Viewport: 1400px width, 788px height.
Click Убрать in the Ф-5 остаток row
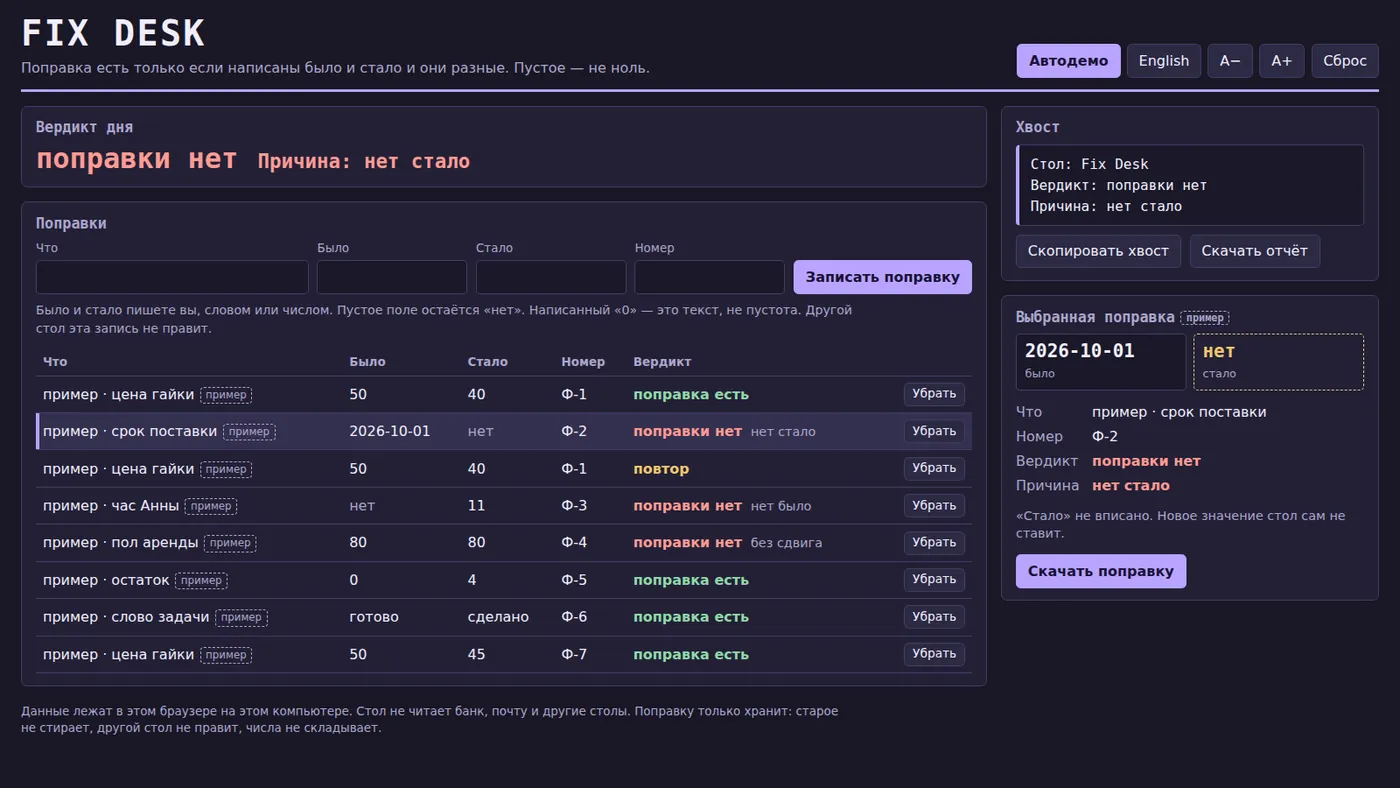coord(934,579)
